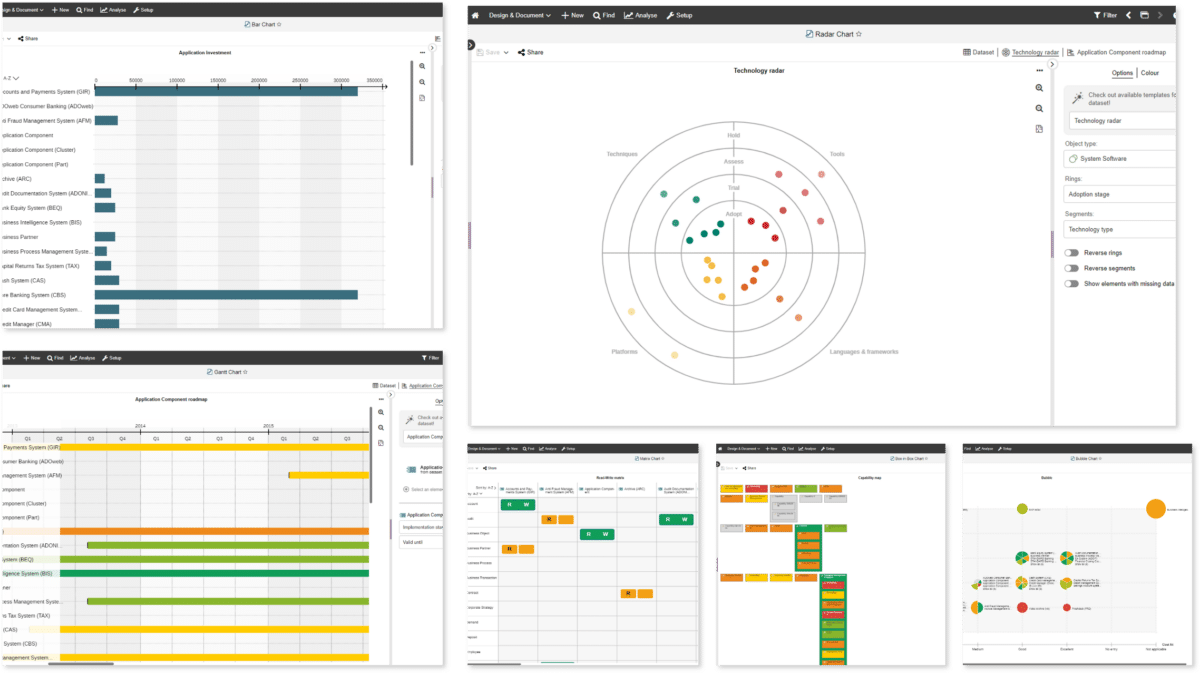The width and height of the screenshot is (1200, 673).
Task: Enable Reverse rings
Action: point(1071,253)
